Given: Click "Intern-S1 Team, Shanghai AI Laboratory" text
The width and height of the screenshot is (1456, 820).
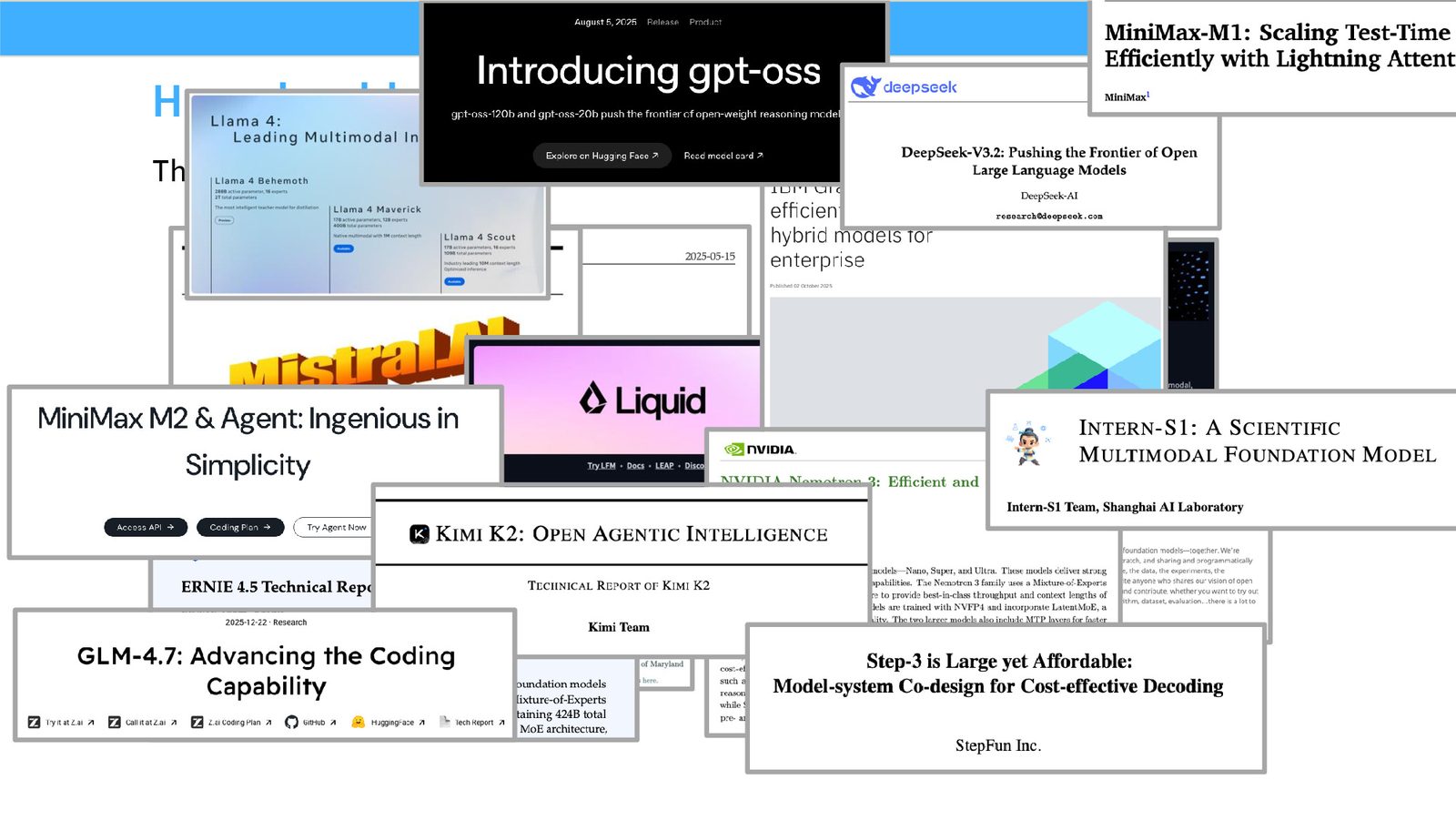Looking at the screenshot, I should tap(1125, 507).
